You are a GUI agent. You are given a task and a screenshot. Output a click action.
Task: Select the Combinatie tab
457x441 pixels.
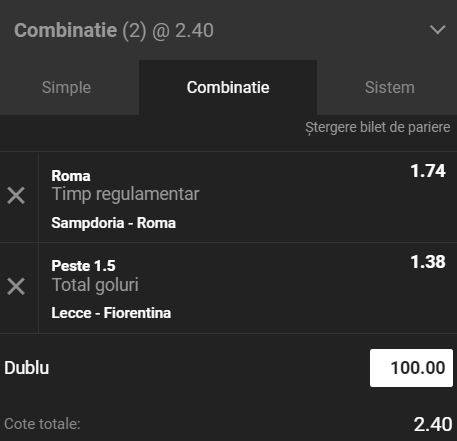pyautogui.click(x=228, y=87)
